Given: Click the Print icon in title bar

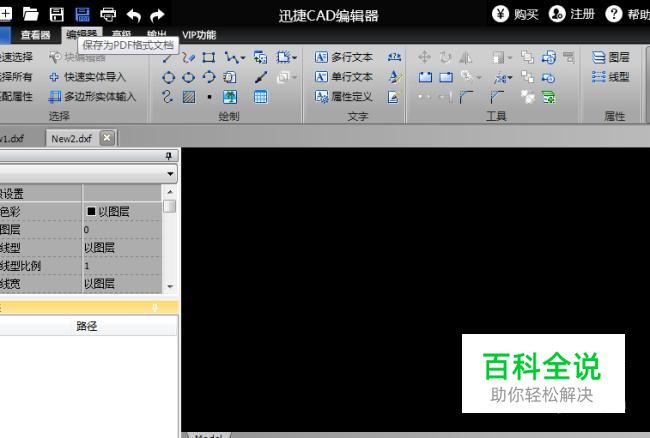Looking at the screenshot, I should (x=108, y=15).
